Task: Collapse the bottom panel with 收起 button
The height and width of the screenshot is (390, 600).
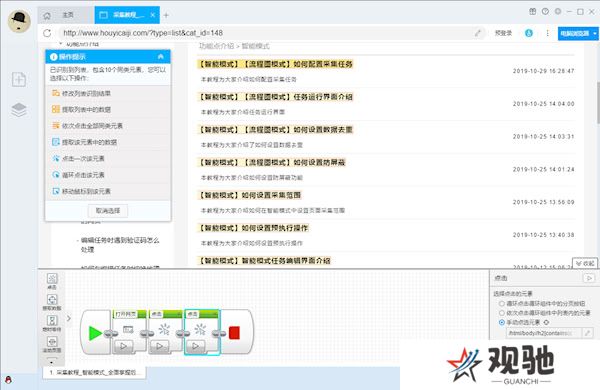Action: coord(585,263)
